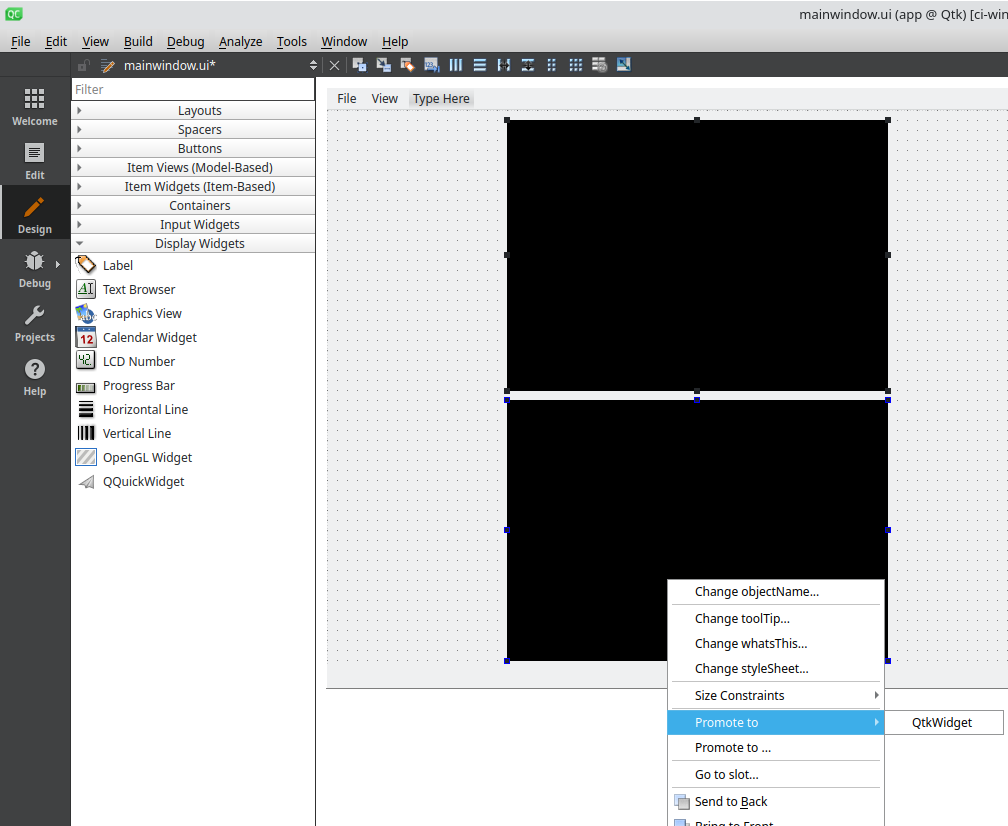Open the Debug mode in sidebar

coord(35,269)
